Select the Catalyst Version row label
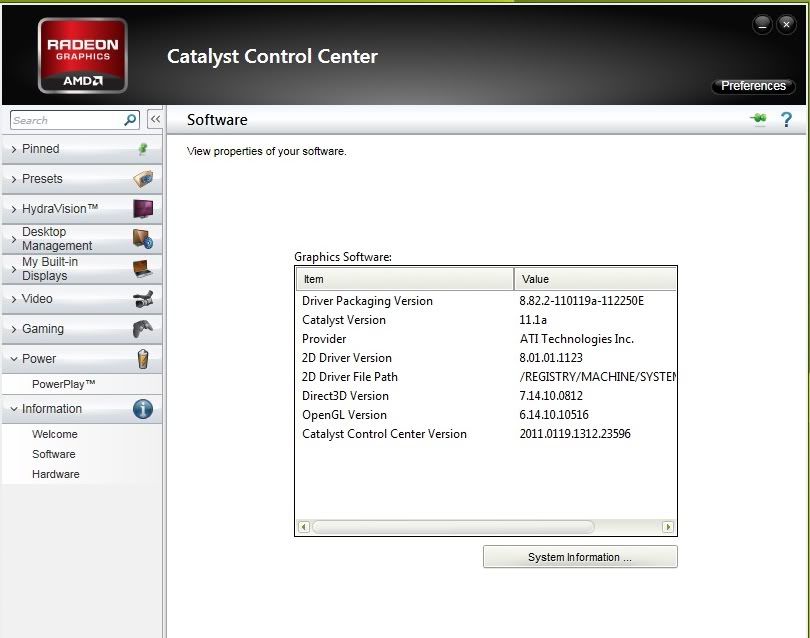 [344, 320]
